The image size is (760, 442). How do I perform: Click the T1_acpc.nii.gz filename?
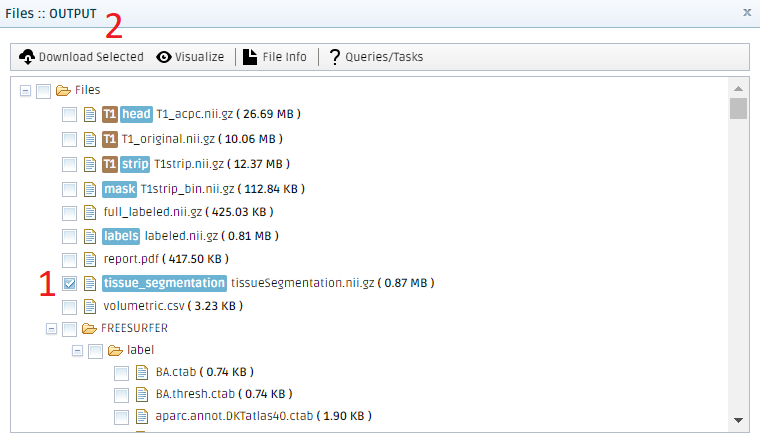194,114
